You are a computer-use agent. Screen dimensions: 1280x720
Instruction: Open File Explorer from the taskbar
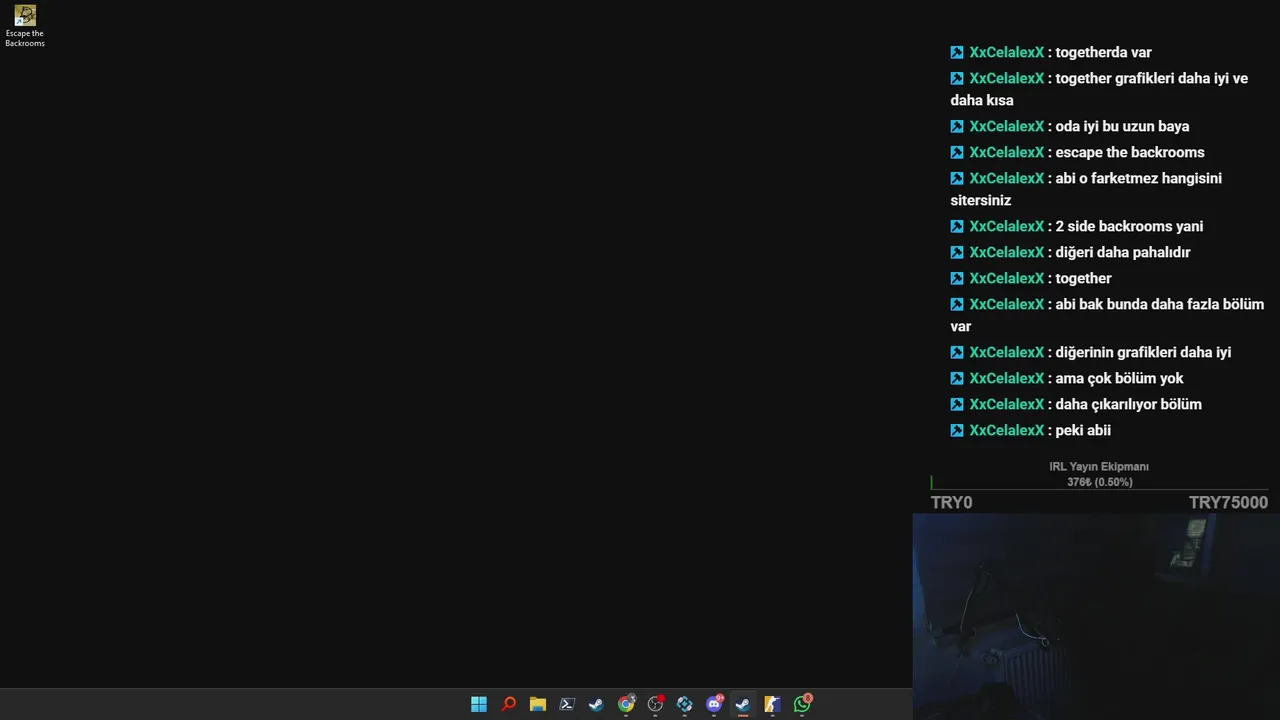[x=537, y=704]
